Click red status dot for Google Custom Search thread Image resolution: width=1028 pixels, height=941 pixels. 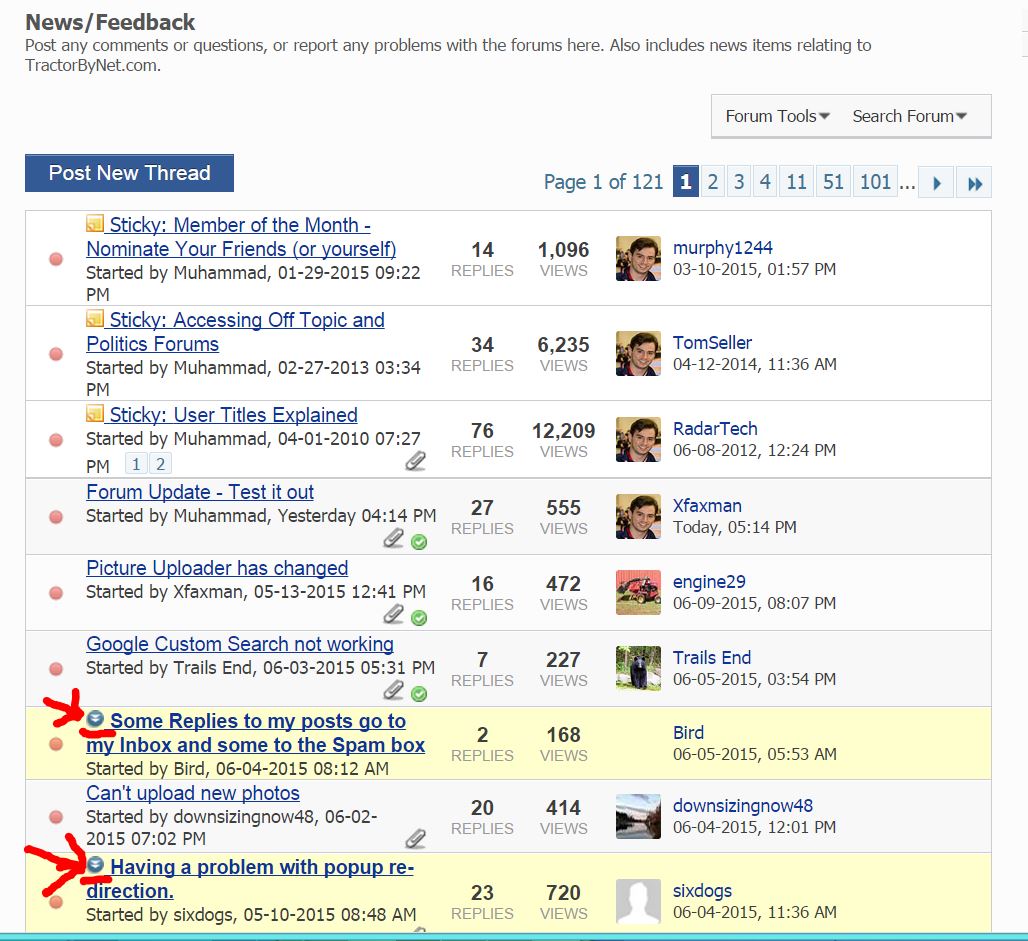point(56,669)
